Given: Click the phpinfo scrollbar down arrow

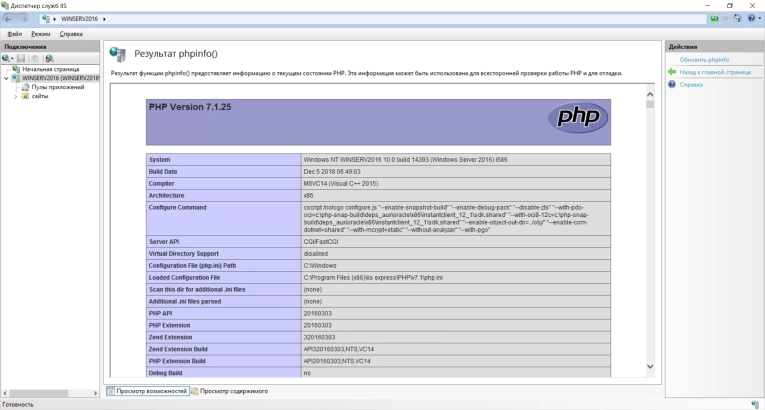Looking at the screenshot, I should pyautogui.click(x=650, y=367).
